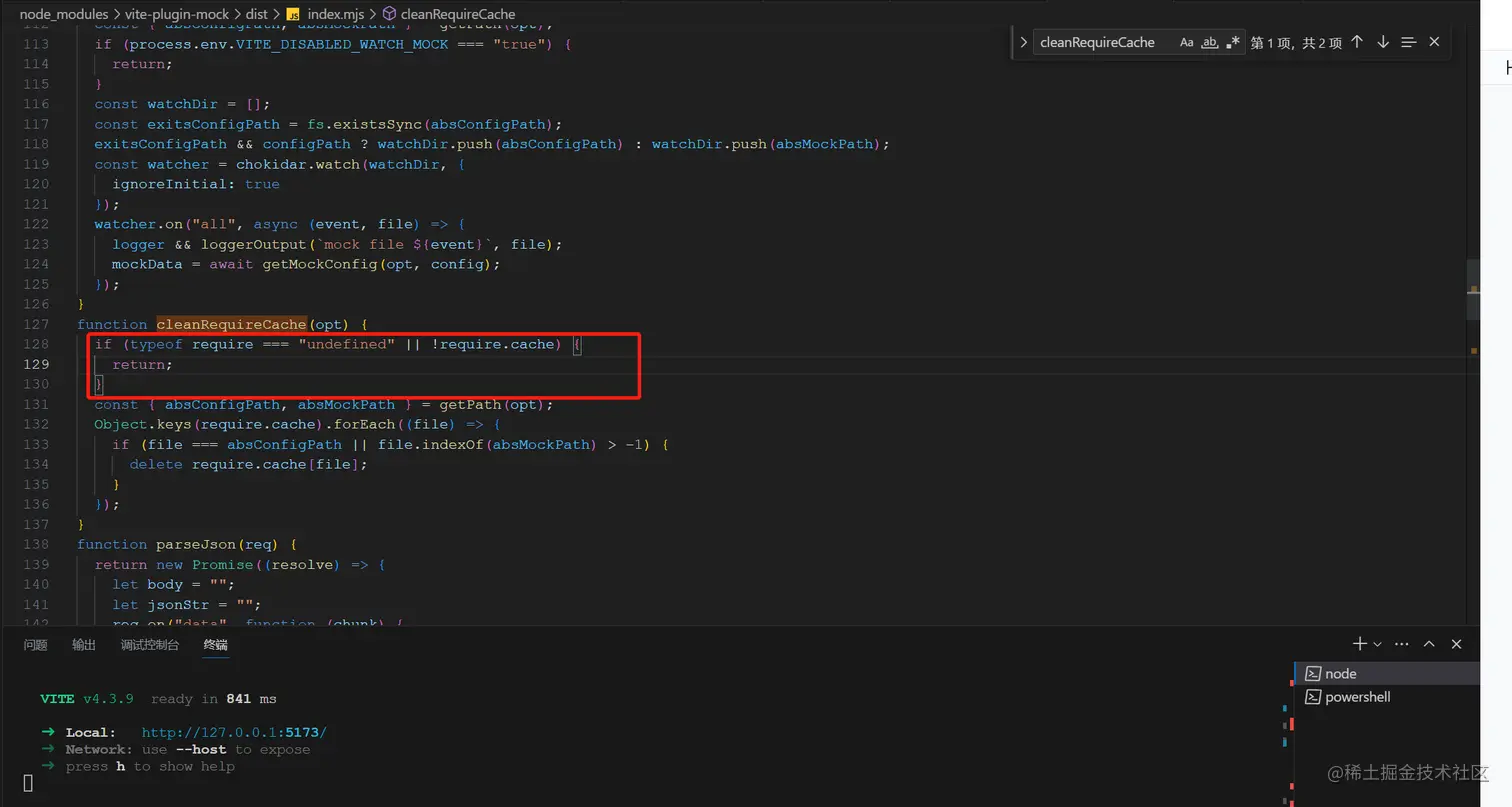Close the search widget with the X
This screenshot has width=1512, height=807.
1434,42
